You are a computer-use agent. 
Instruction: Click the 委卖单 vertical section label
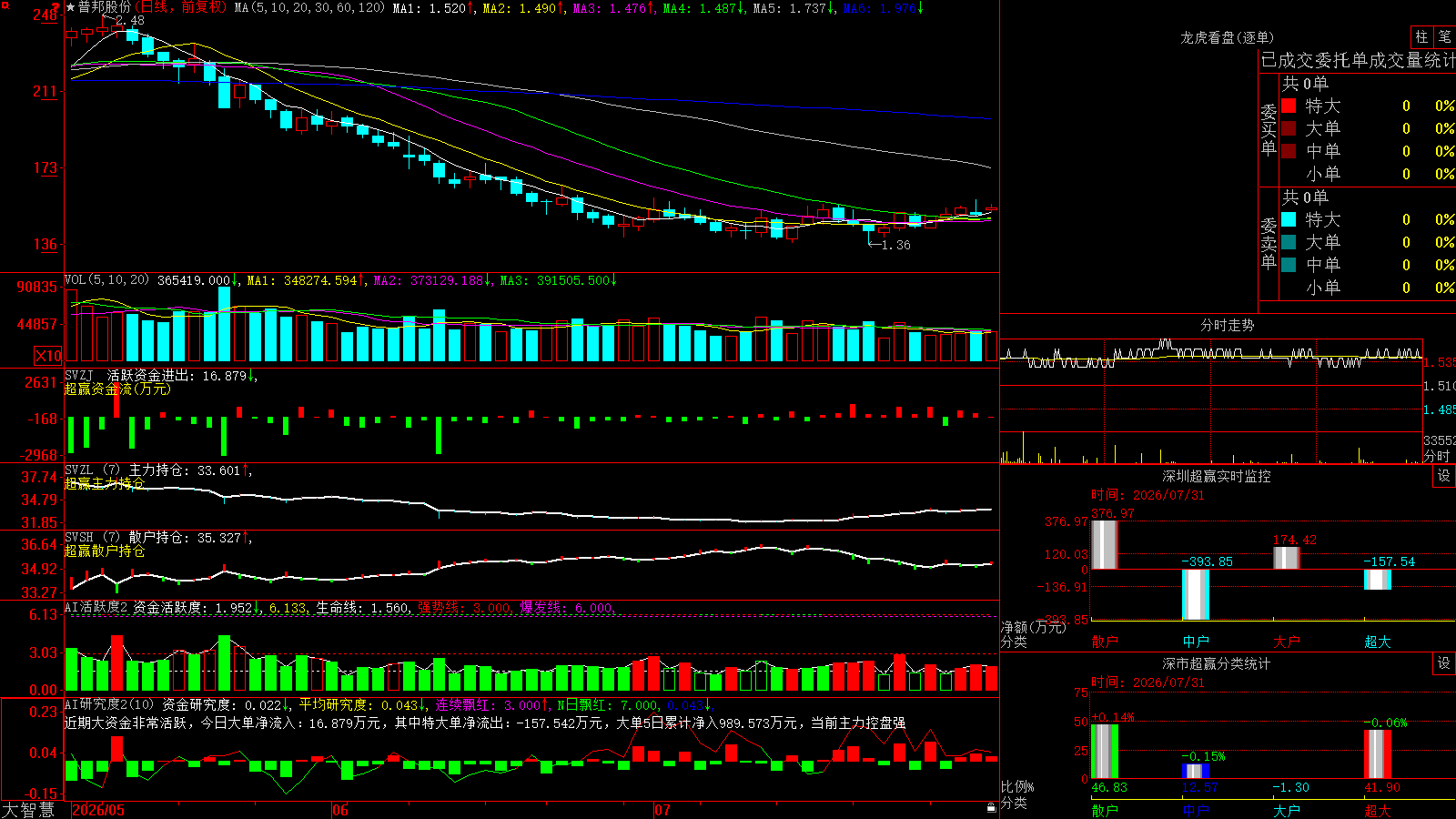[1269, 243]
